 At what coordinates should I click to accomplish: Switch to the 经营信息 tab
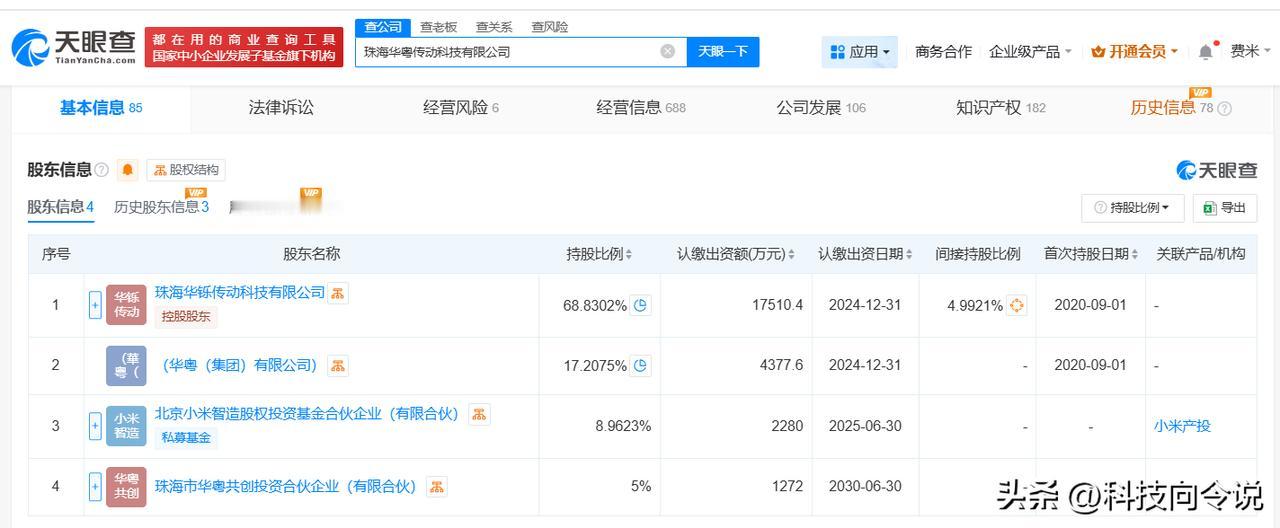pos(641,108)
